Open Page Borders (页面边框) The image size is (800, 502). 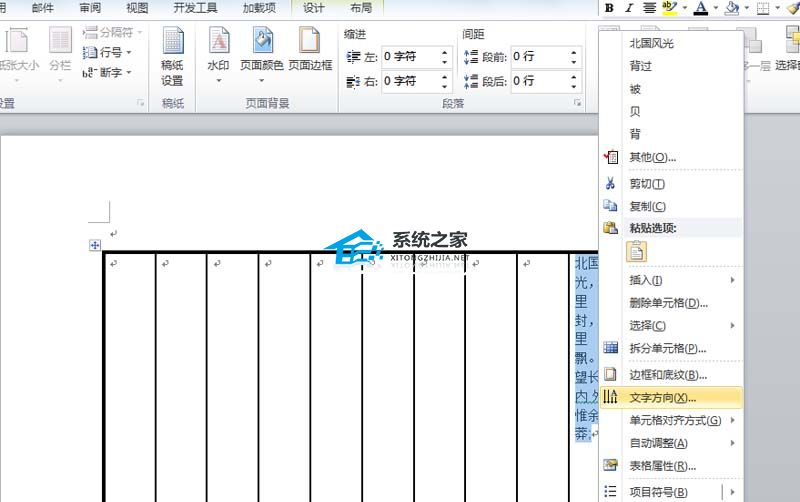[x=310, y=50]
